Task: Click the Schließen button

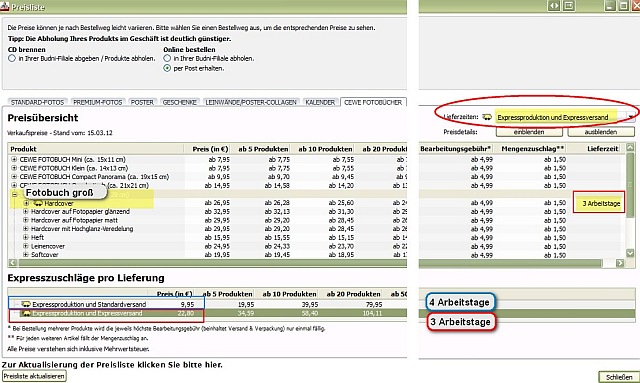Action: 618,377
